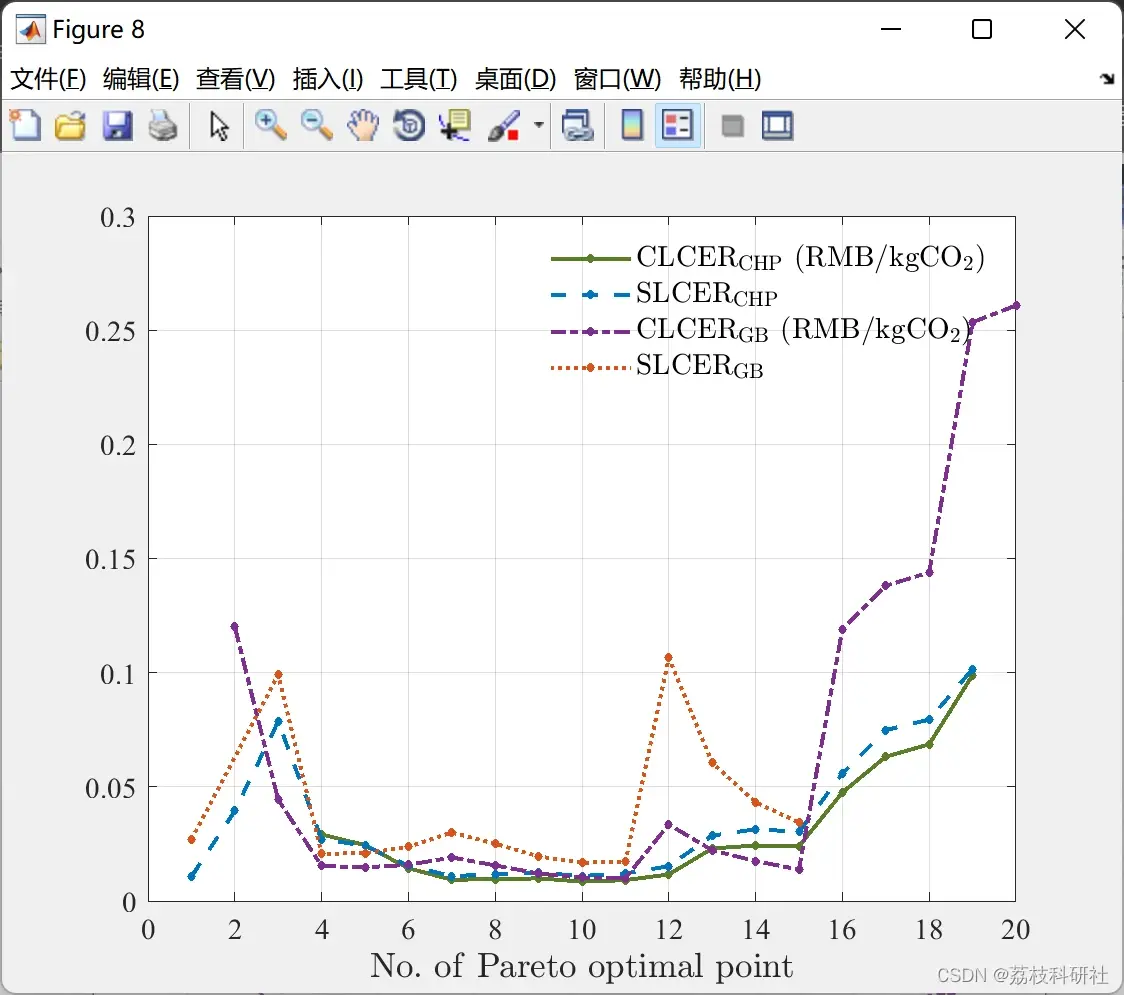
Task: Open a file with the folder icon
Action: [x=70, y=125]
